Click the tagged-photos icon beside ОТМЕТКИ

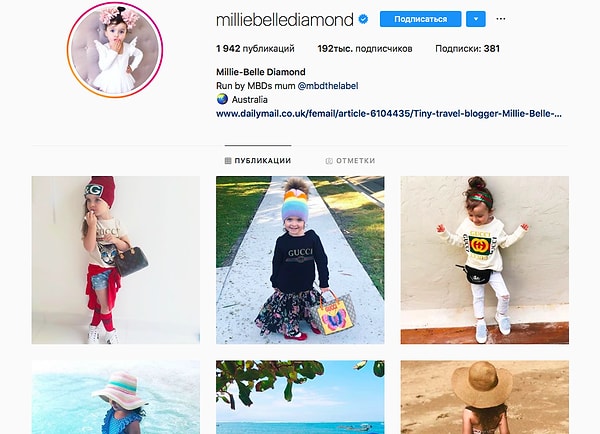(x=329, y=161)
